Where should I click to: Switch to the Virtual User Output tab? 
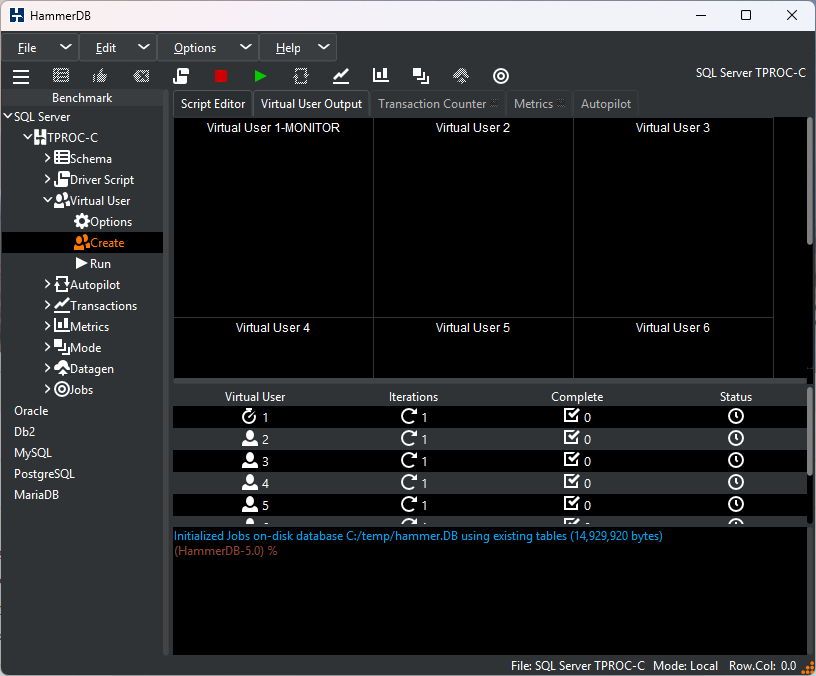coord(311,104)
